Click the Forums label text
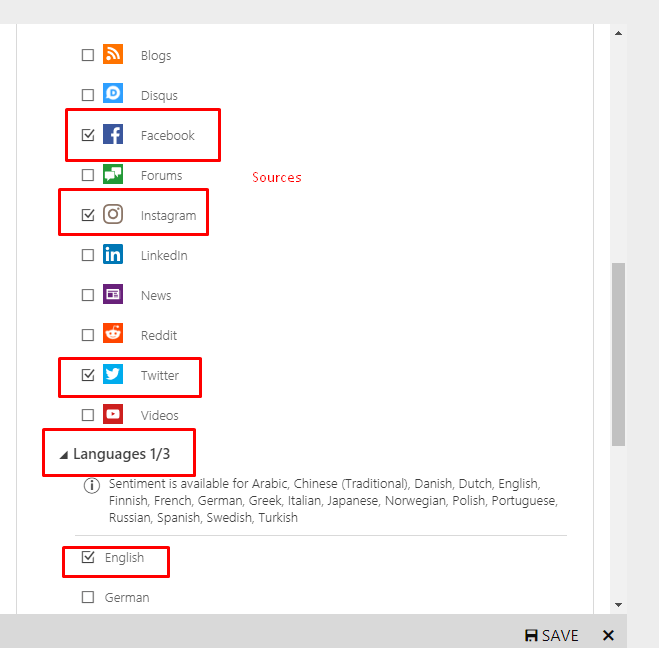 161,175
